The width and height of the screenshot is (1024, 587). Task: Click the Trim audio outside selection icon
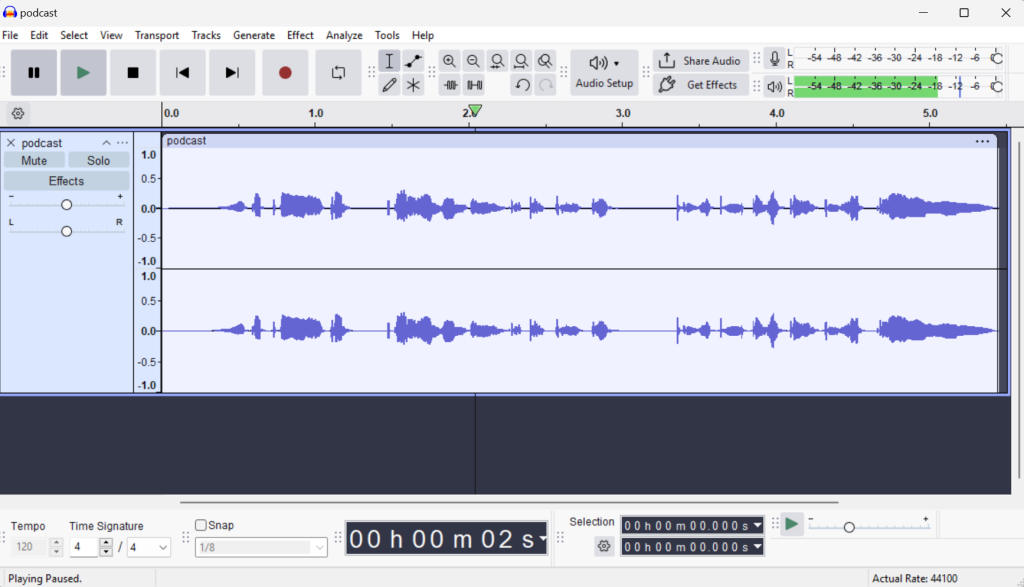450,84
